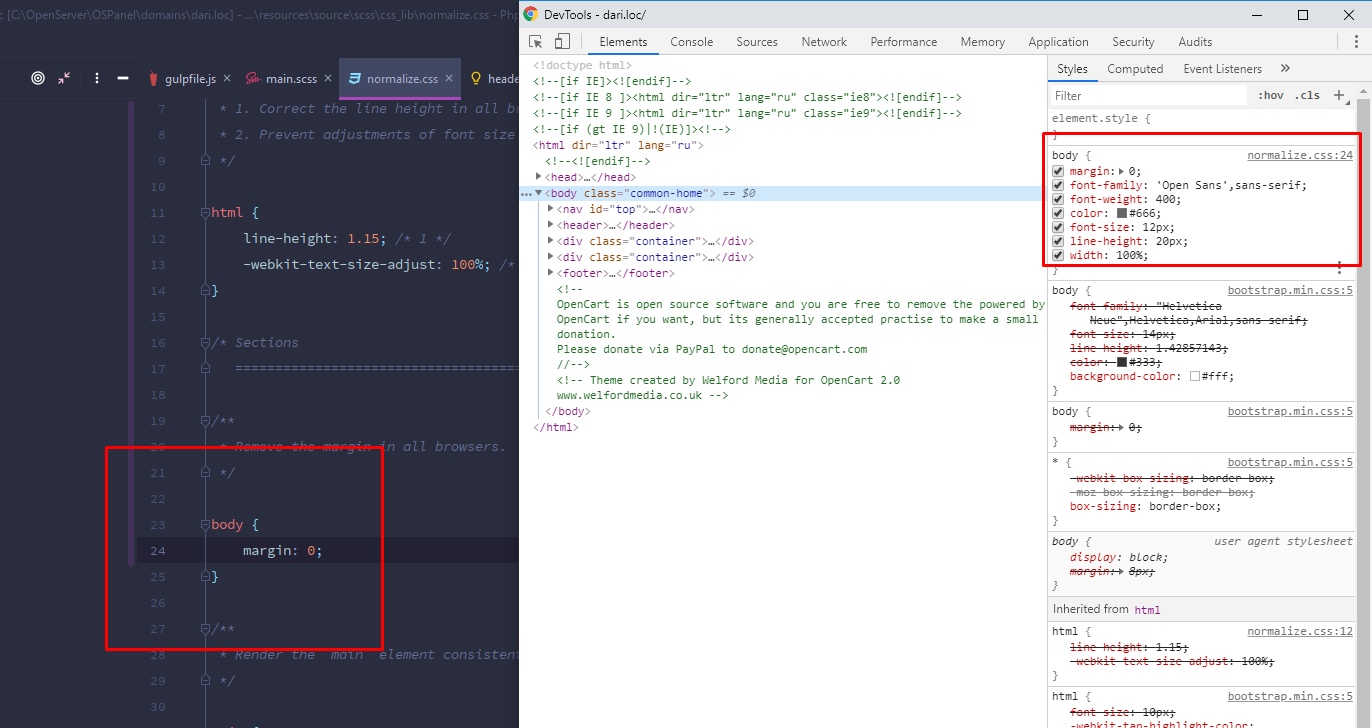Click the styles Filter input field
The height and width of the screenshot is (728, 1372).
coord(1148,96)
